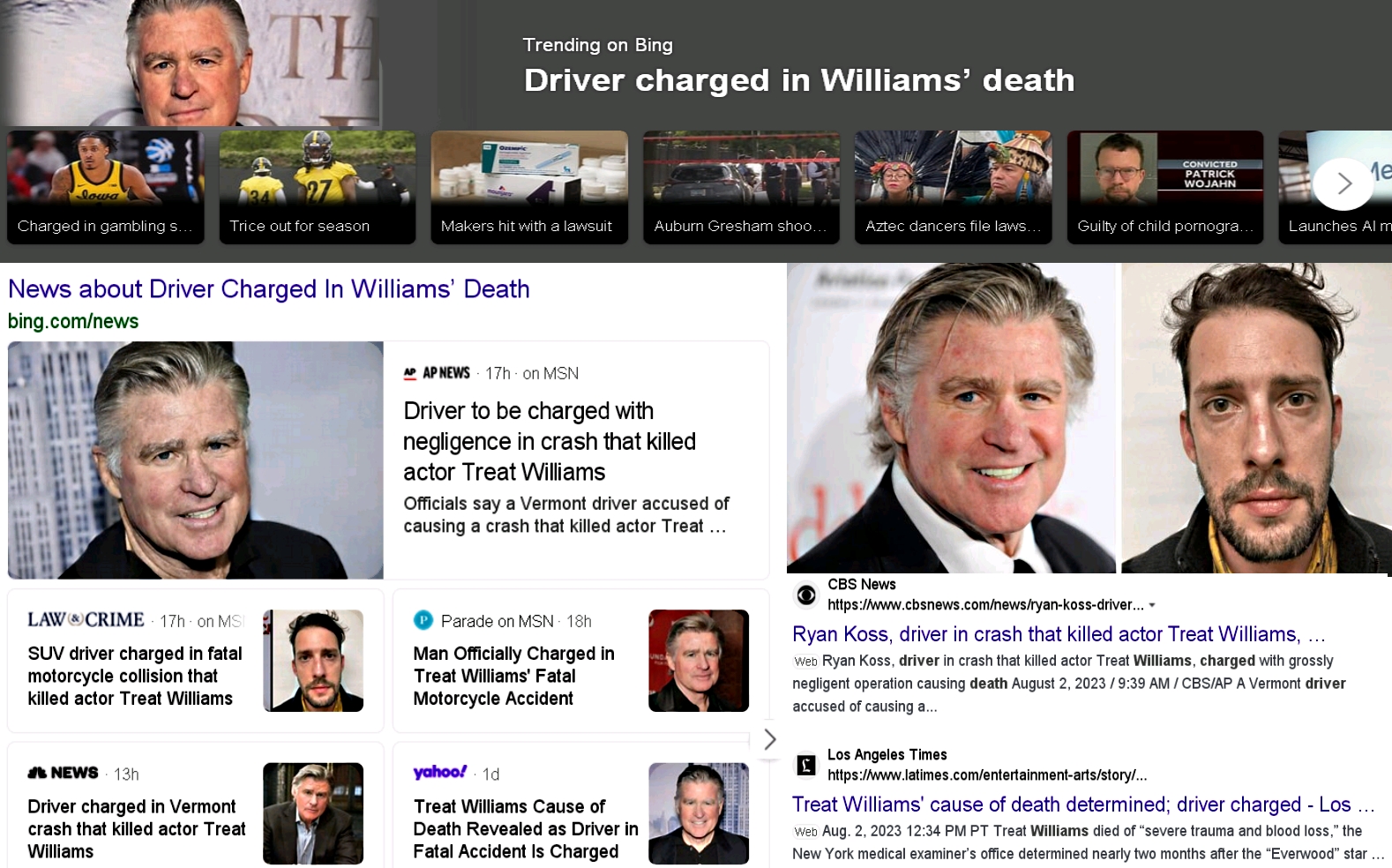This screenshot has height=868, width=1392.
Task: Open the 'Aztec dancers file laws…' card
Action: pos(954,187)
